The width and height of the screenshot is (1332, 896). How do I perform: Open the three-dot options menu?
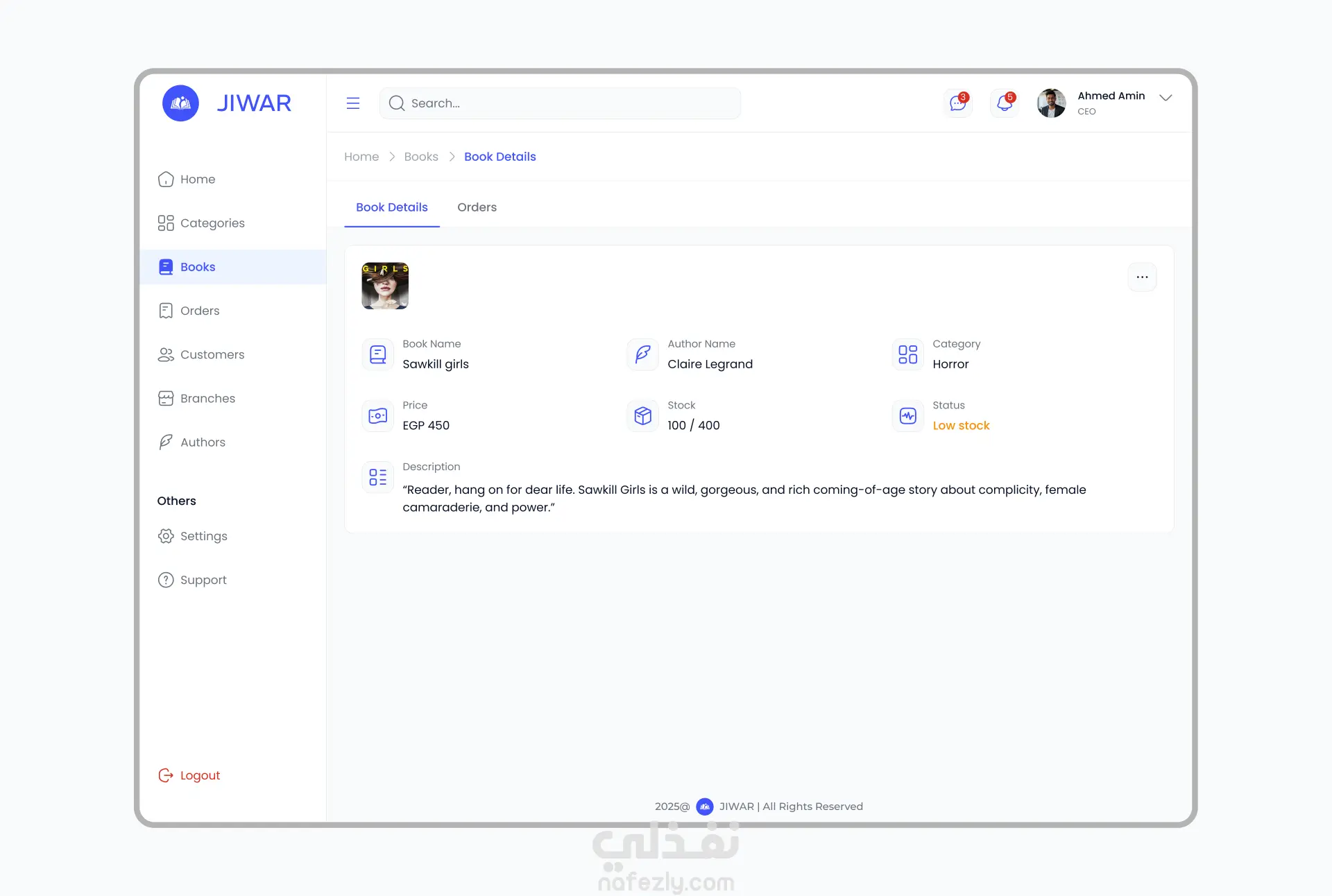(x=1142, y=277)
